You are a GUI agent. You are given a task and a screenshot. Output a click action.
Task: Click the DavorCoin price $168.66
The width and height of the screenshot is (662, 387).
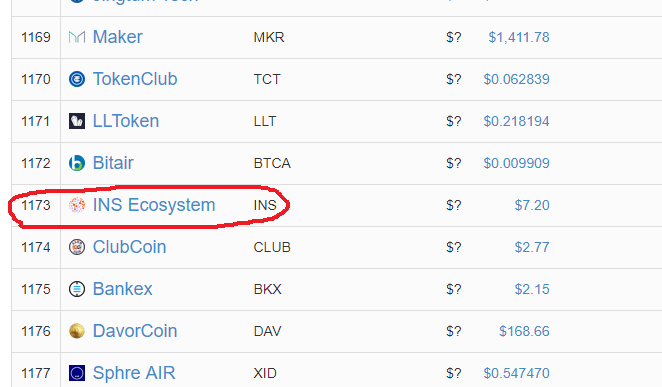tap(524, 331)
